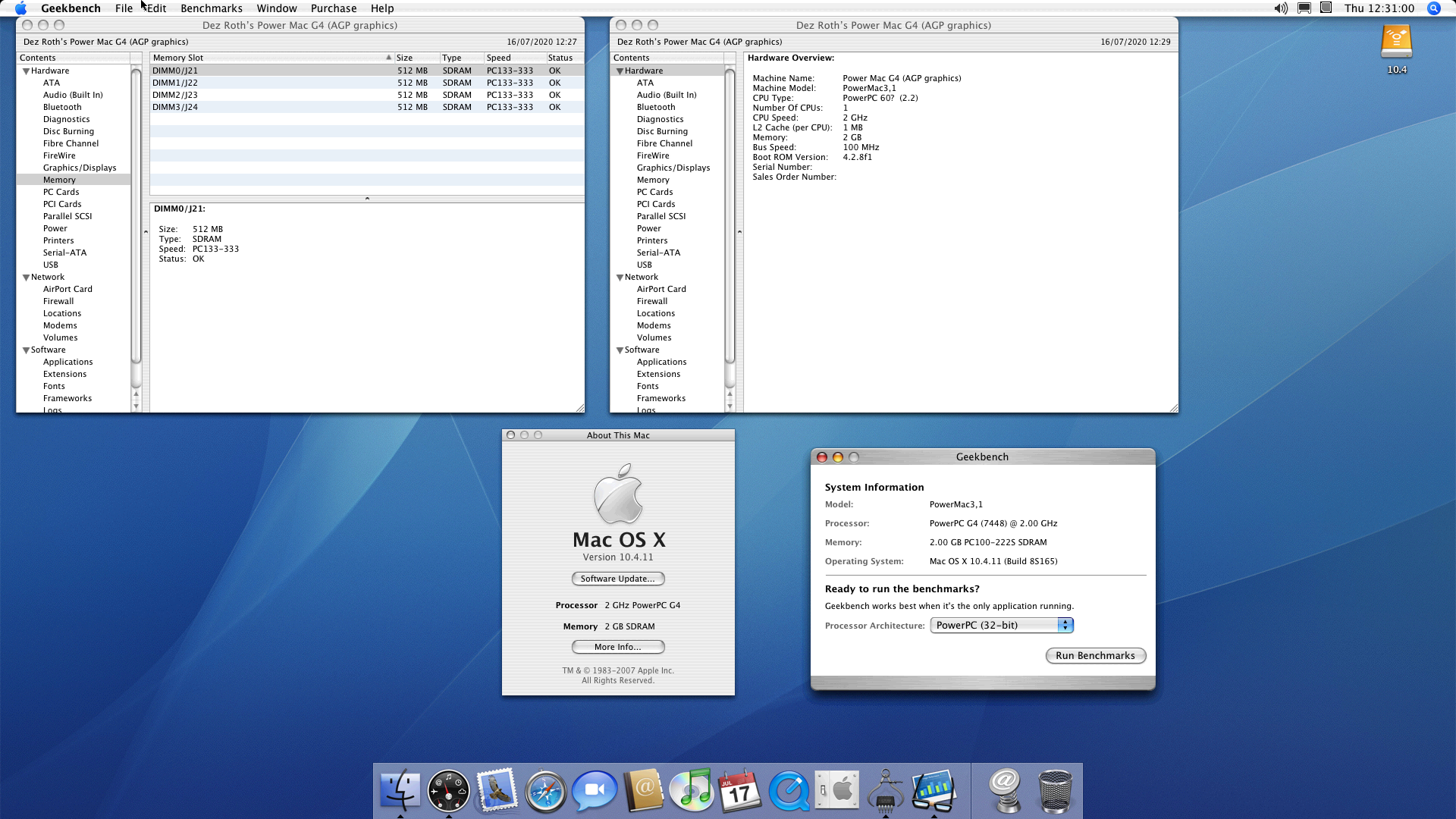Click right profiler sidebar scrollbar thumb
Screen dimensions: 1456x819
[730, 217]
